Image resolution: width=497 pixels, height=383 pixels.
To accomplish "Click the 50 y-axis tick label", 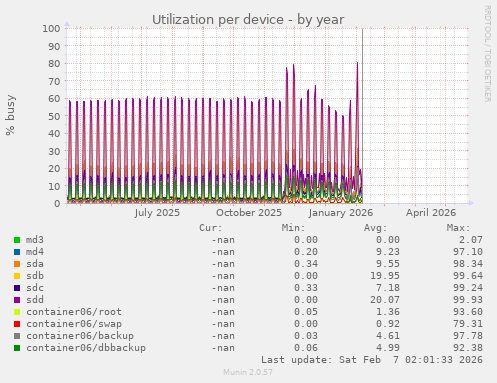I will 54,116.
